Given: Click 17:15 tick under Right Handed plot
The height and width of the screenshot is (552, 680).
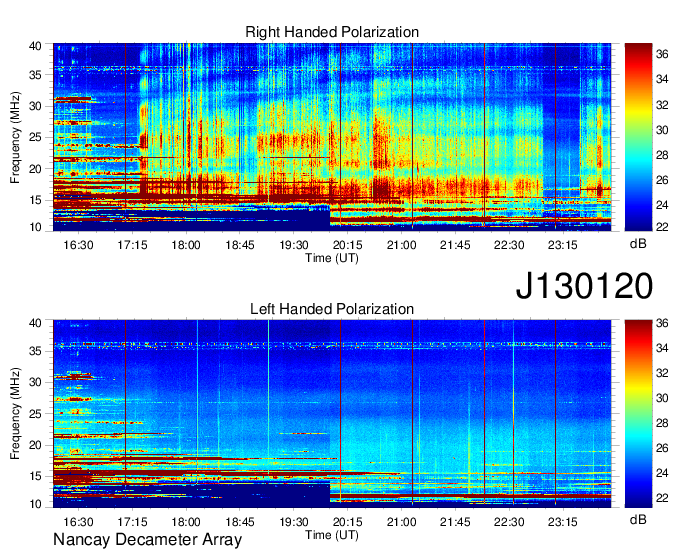Looking at the screenshot, I should (x=132, y=245).
